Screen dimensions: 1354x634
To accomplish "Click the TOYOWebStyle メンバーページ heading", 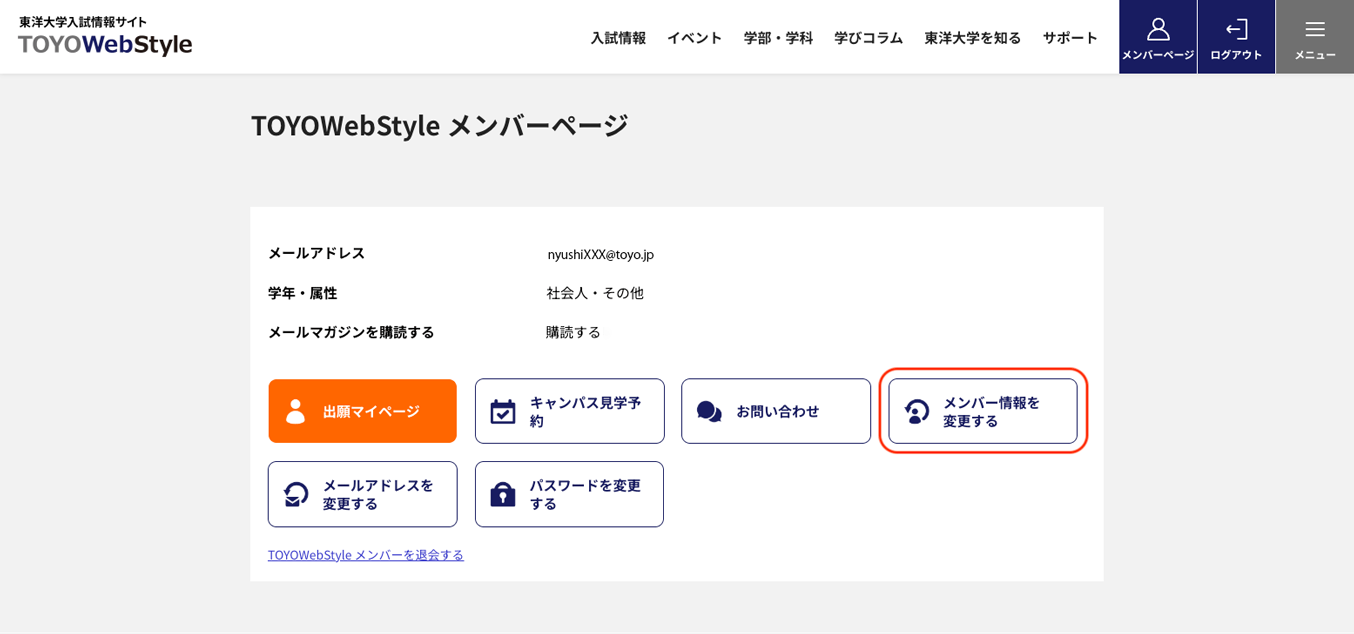I will pyautogui.click(x=439, y=125).
